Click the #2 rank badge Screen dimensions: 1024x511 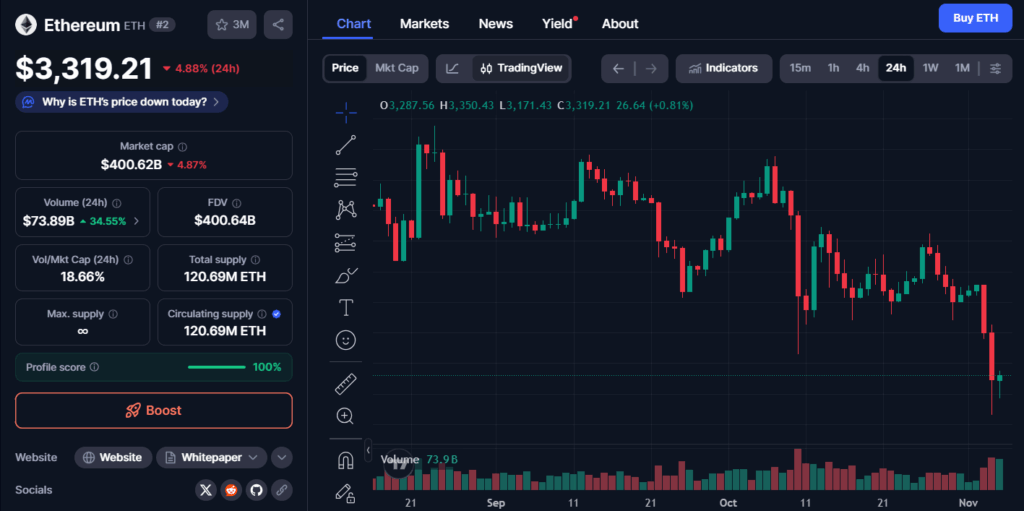pos(162,25)
